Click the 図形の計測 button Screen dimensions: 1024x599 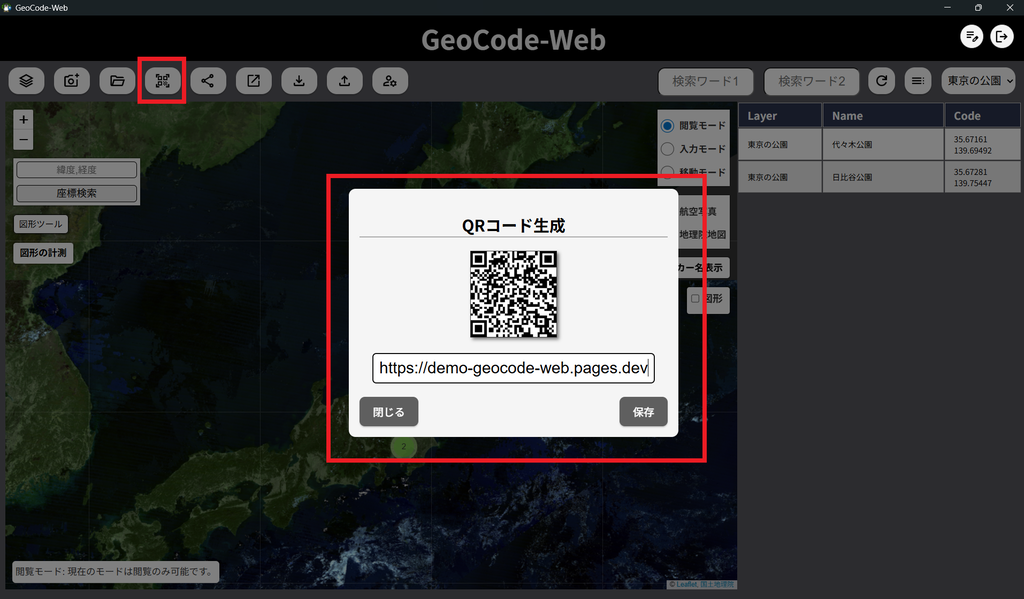coord(43,253)
